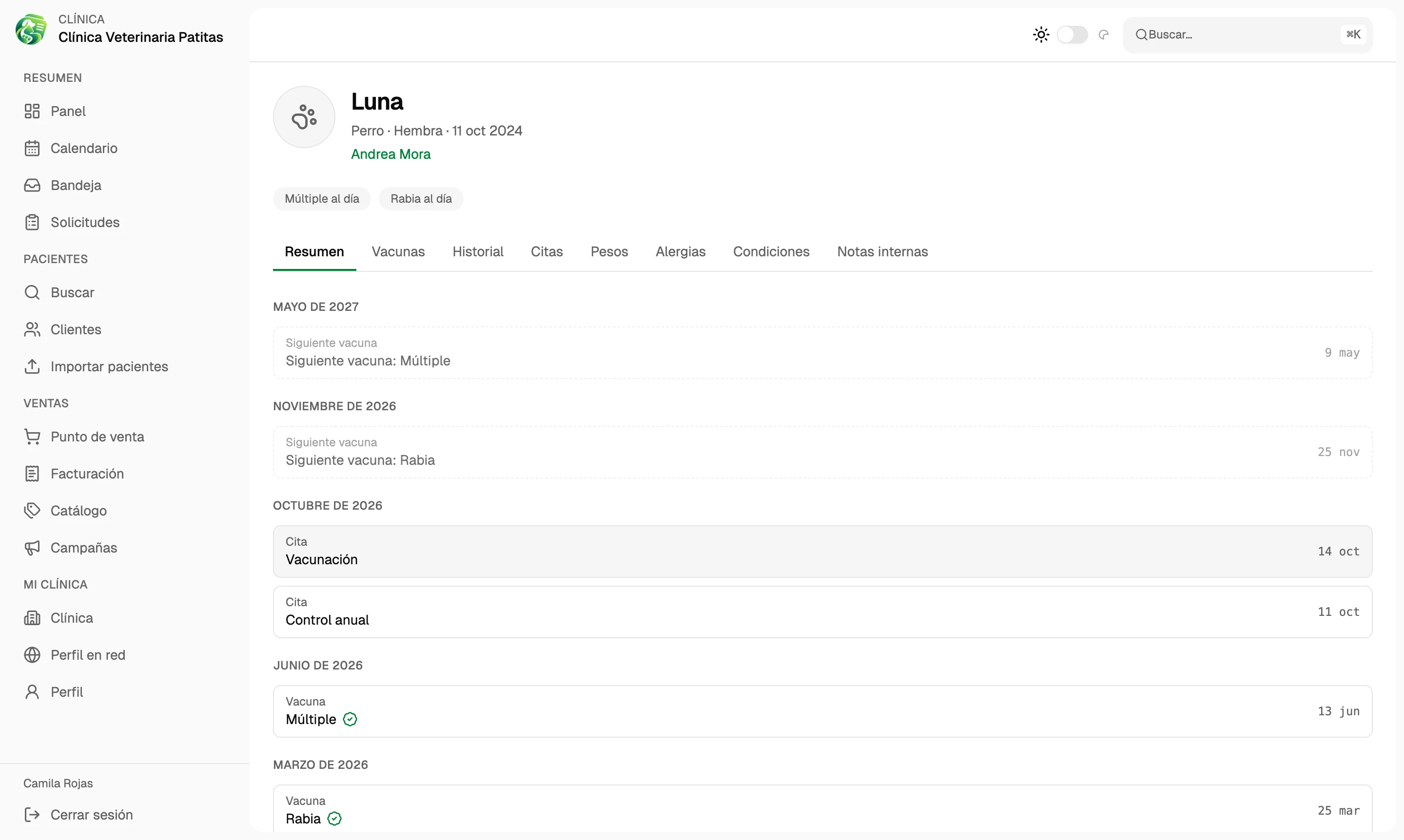Click the sun light-mode icon

(x=1041, y=35)
